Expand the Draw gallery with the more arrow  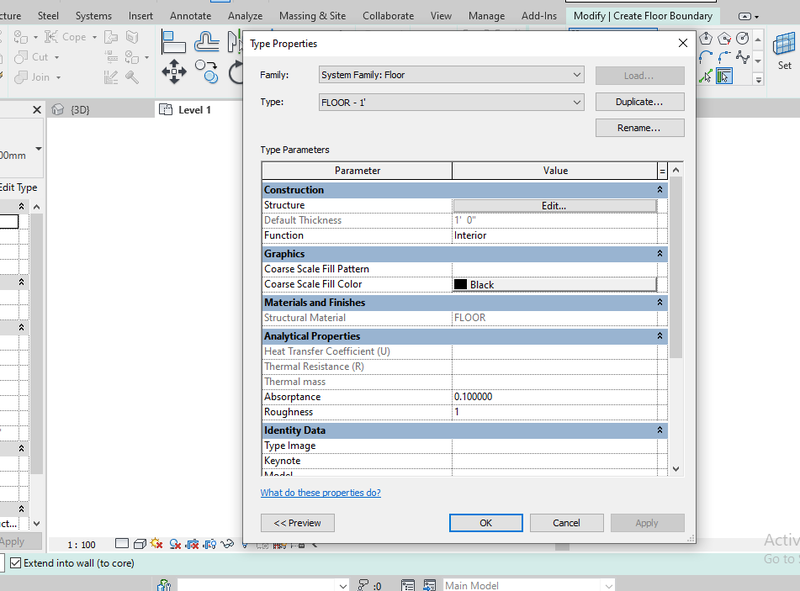(x=758, y=80)
